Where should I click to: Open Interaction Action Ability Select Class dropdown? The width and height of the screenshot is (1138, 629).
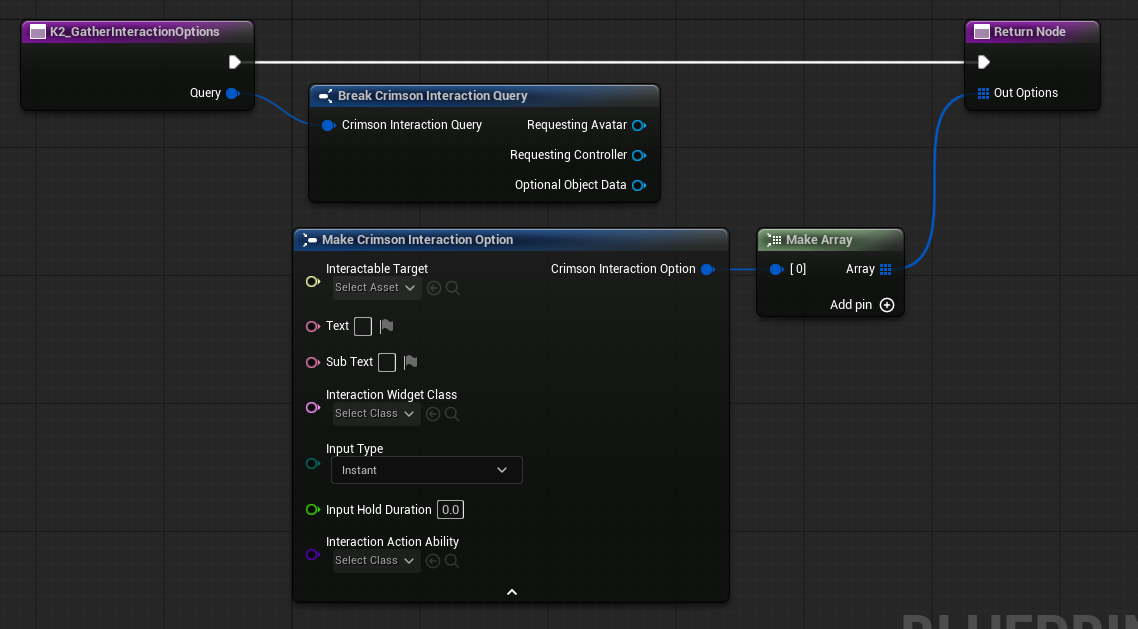(377, 561)
